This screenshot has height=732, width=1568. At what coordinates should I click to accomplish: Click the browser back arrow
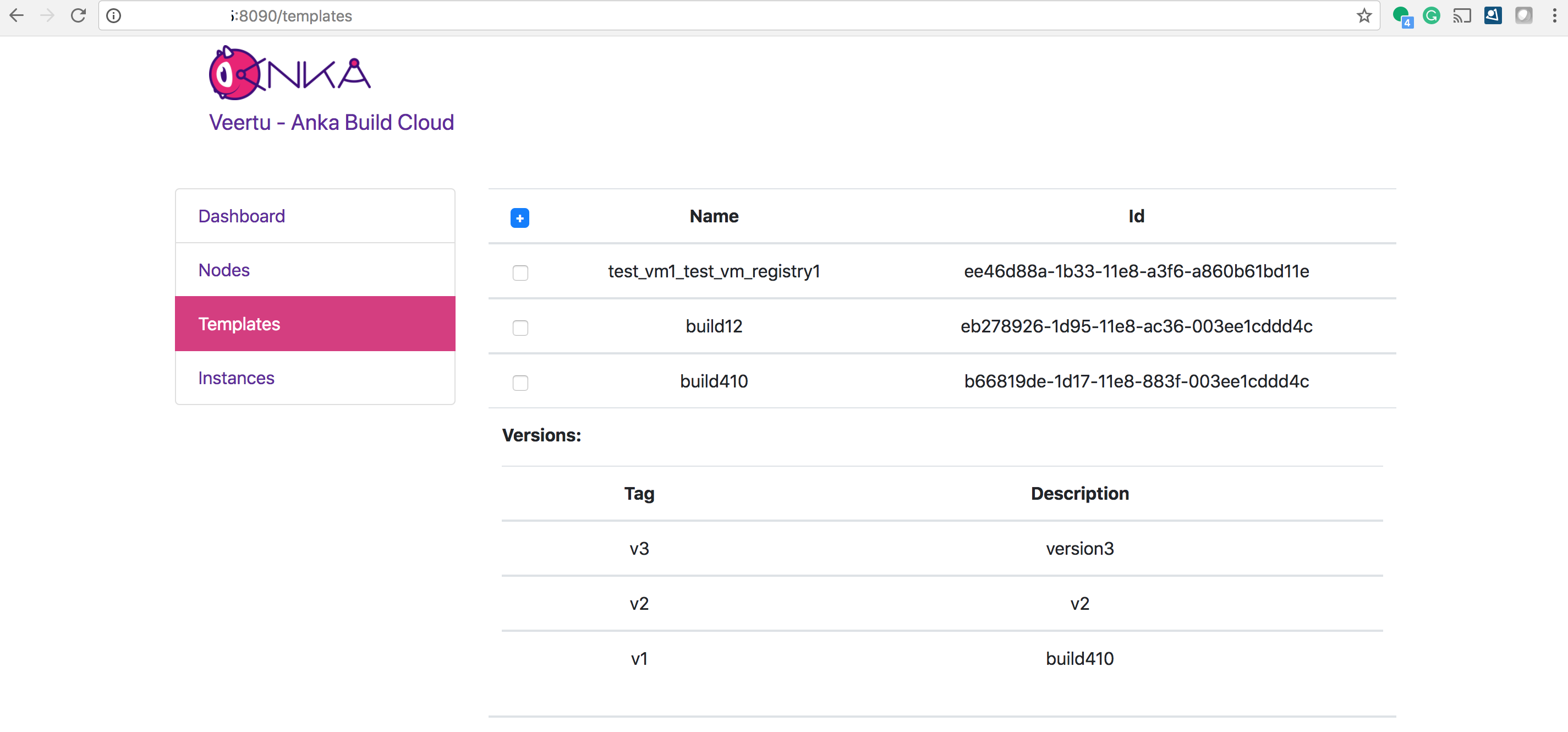[x=17, y=15]
